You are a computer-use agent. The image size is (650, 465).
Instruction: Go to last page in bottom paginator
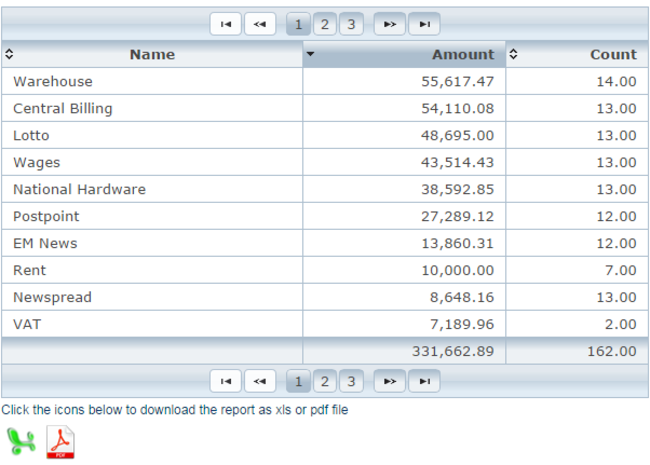coord(424,381)
